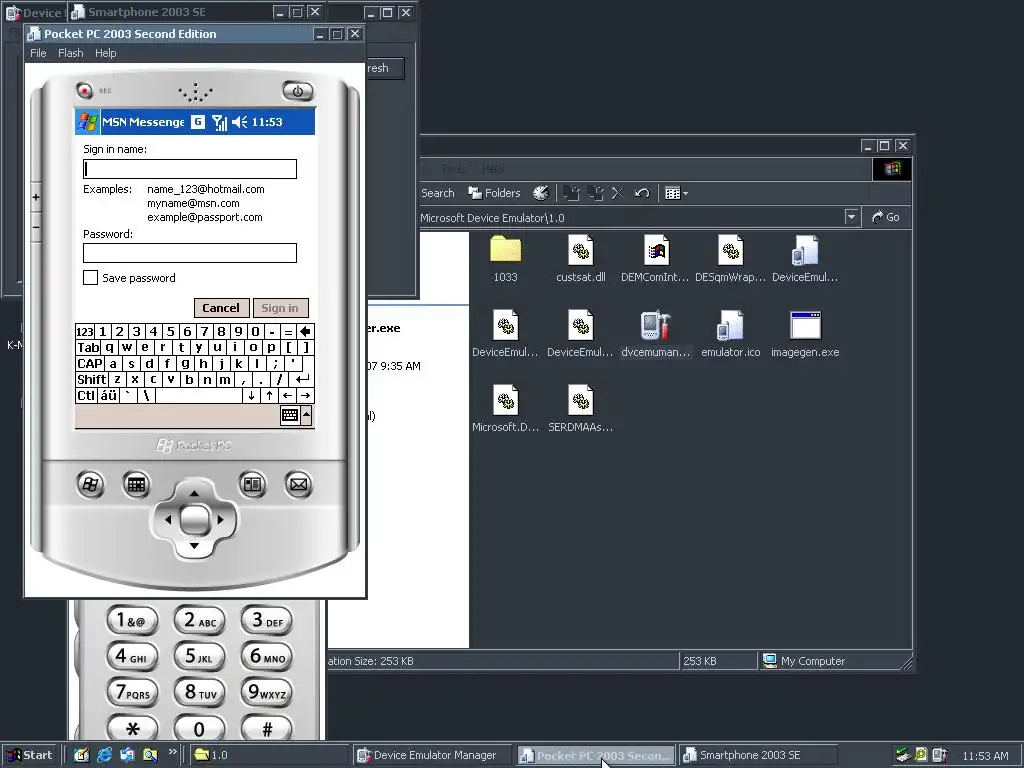Image resolution: width=1024 pixels, height=768 pixels.
Task: Click the D-pad right arrow
Action: [221, 520]
